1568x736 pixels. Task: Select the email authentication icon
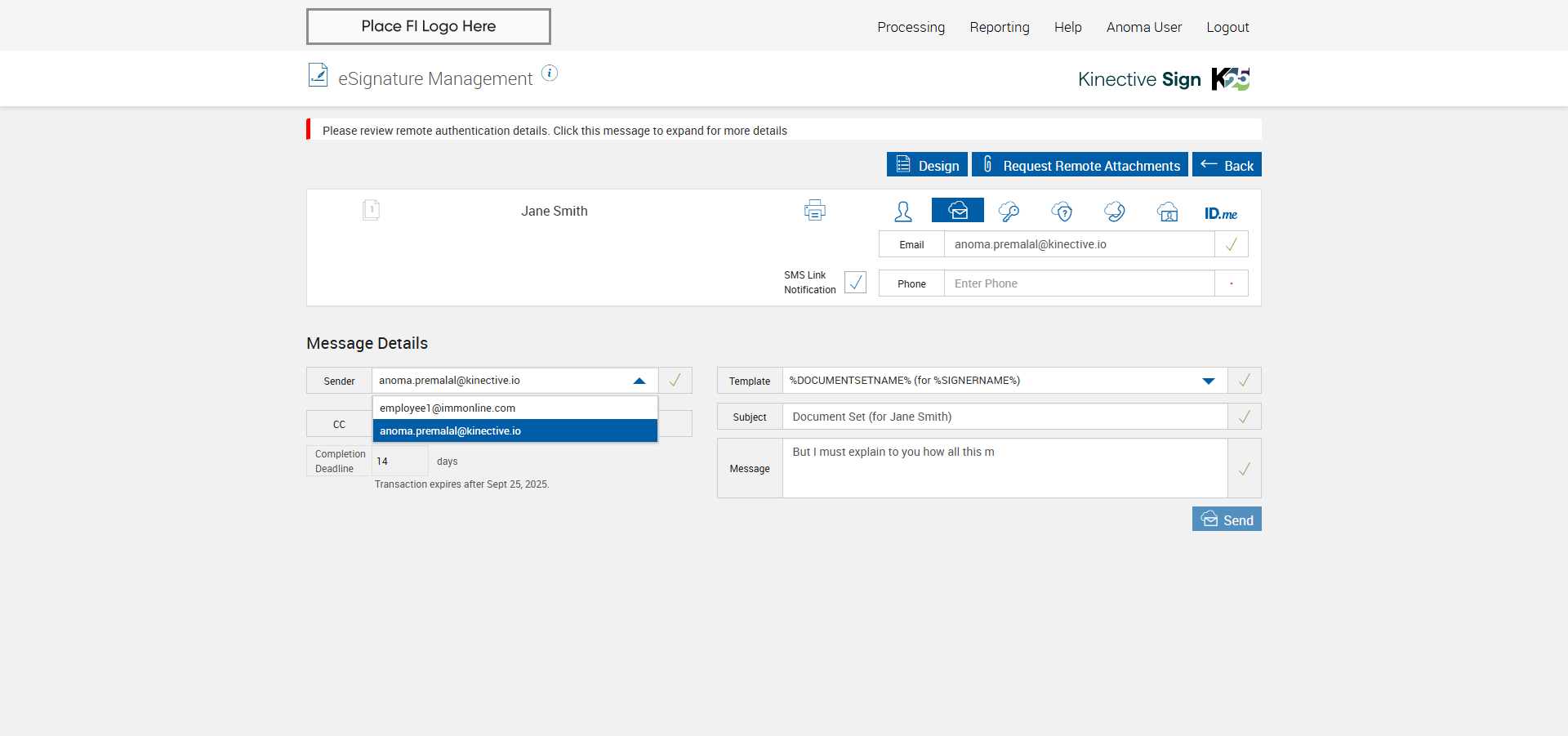coord(957,211)
